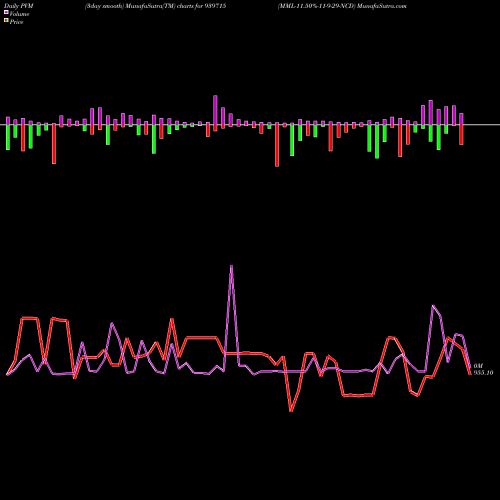
Task: Select the 'Price' legend label
Action: (x=16, y=22)
